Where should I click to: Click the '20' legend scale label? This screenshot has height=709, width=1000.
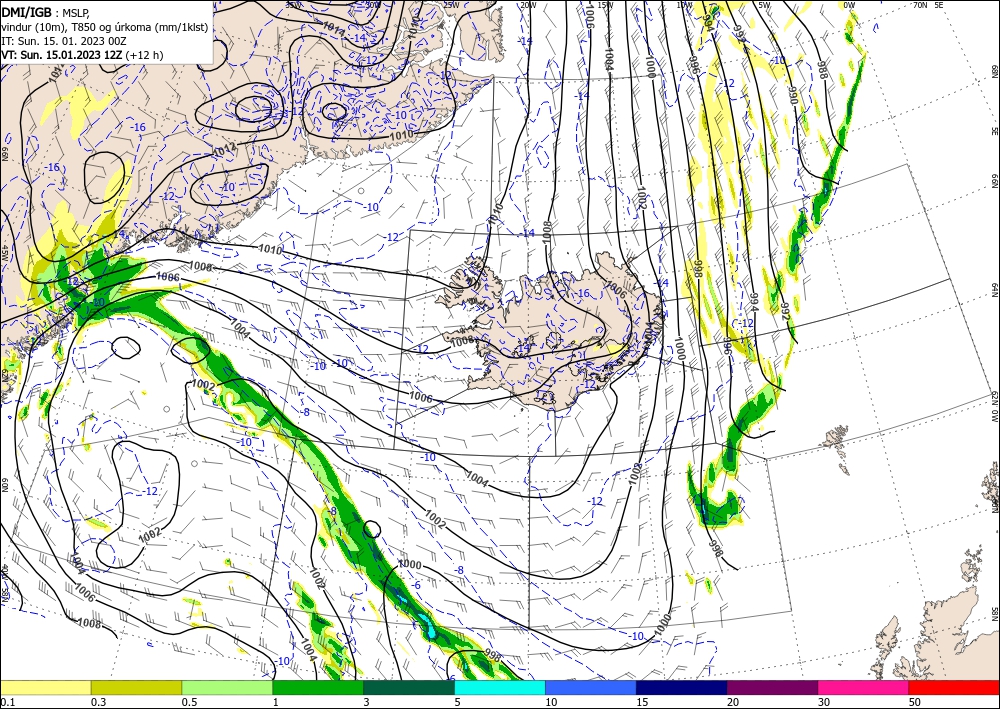[x=733, y=702]
